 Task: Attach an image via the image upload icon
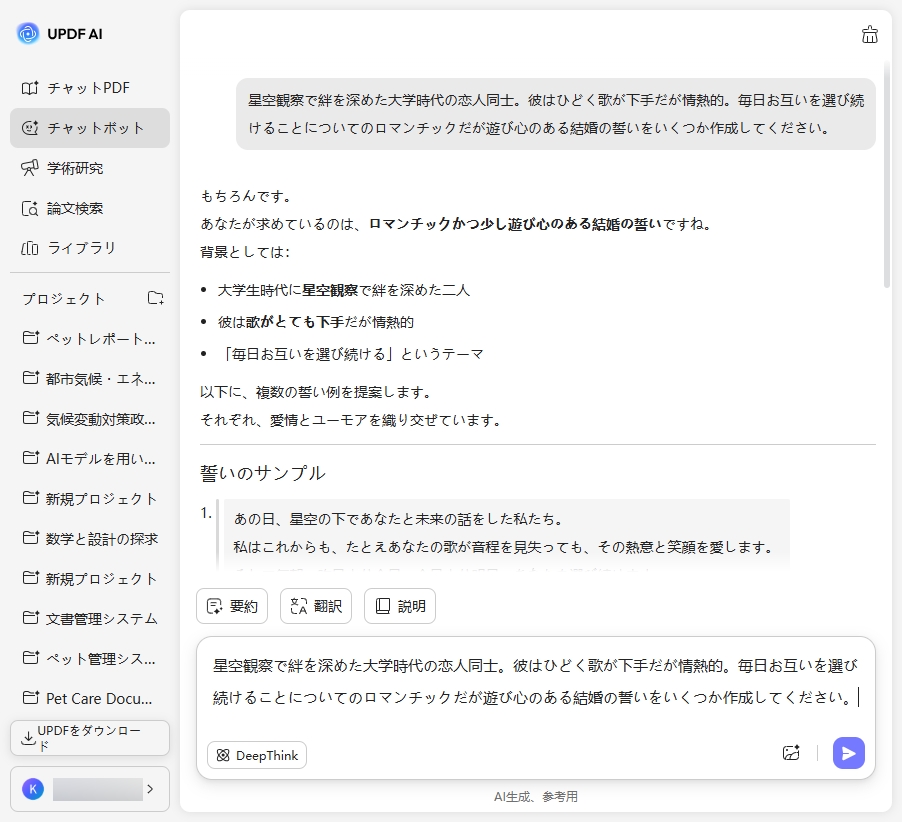click(791, 753)
